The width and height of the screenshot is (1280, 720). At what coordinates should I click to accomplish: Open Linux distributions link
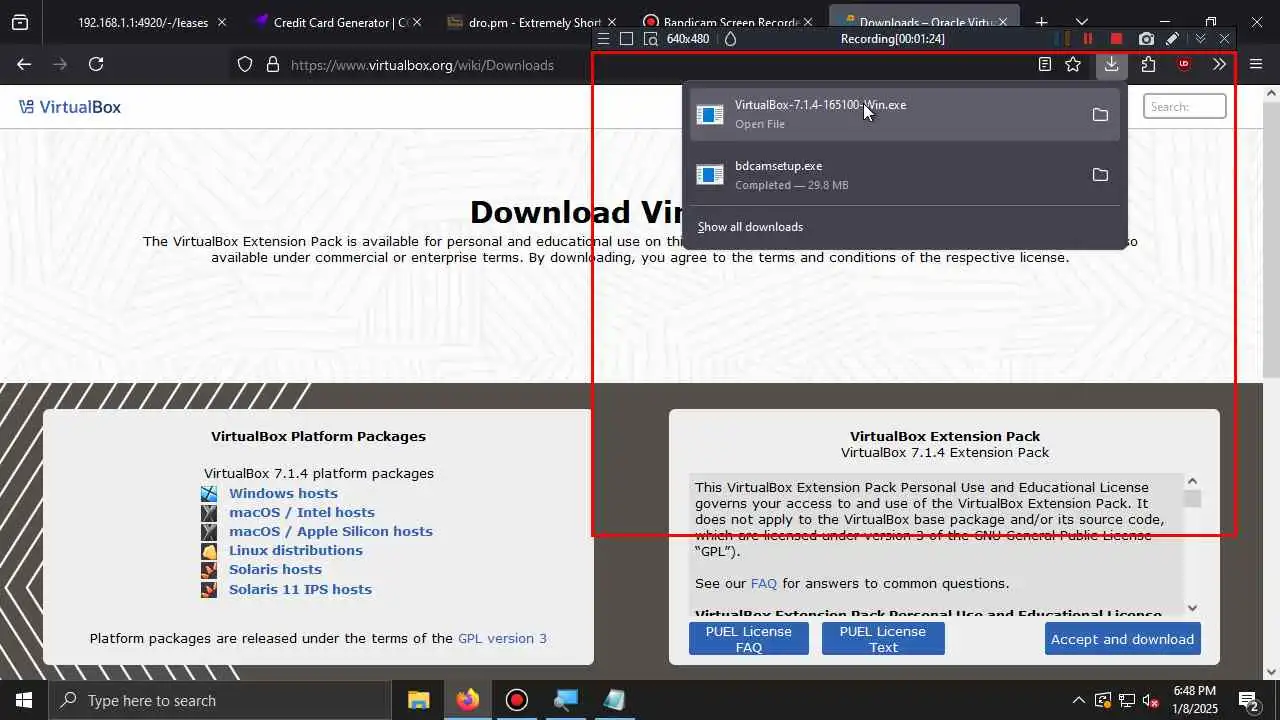coord(296,550)
